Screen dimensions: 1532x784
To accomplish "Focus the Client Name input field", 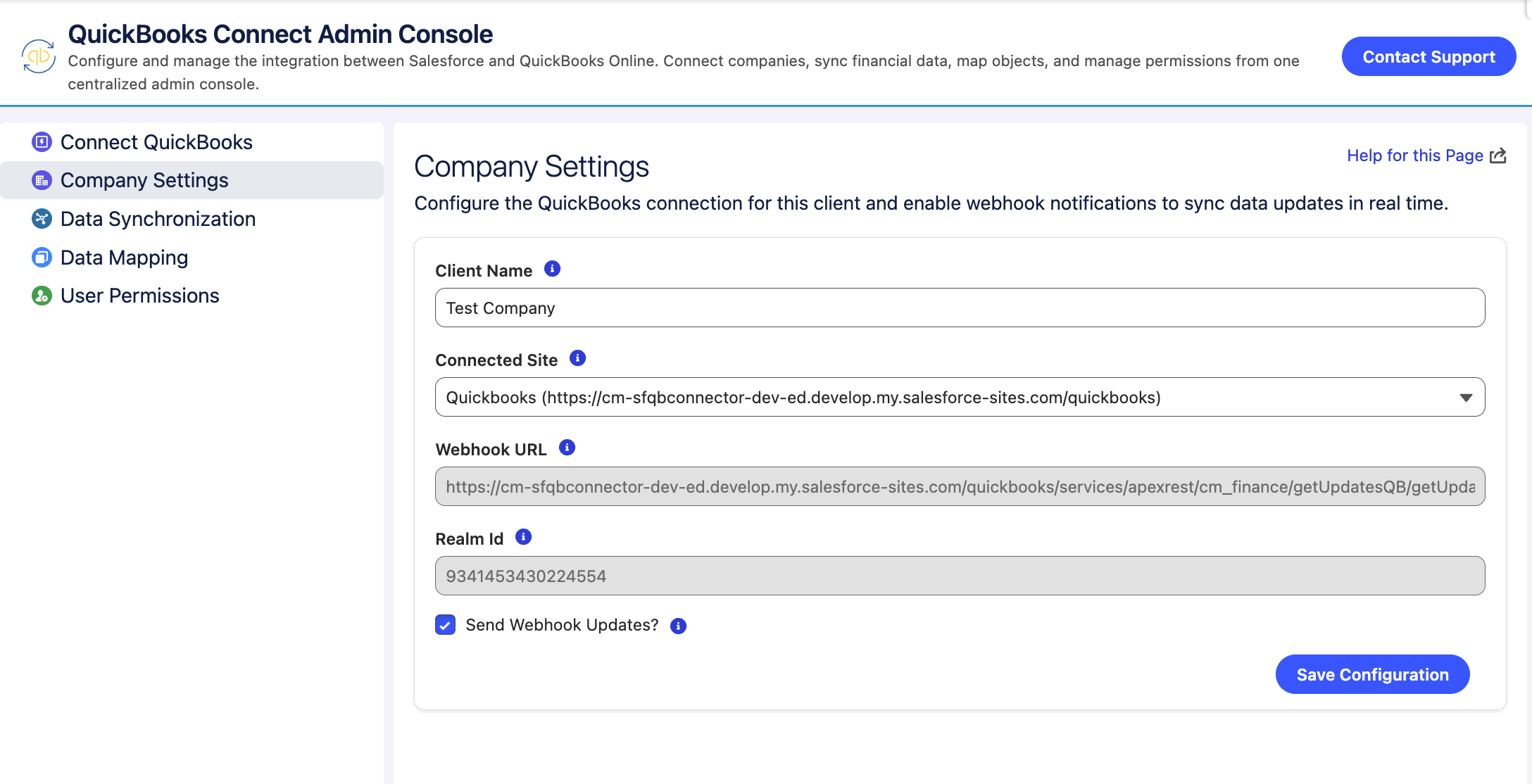I will (960, 308).
